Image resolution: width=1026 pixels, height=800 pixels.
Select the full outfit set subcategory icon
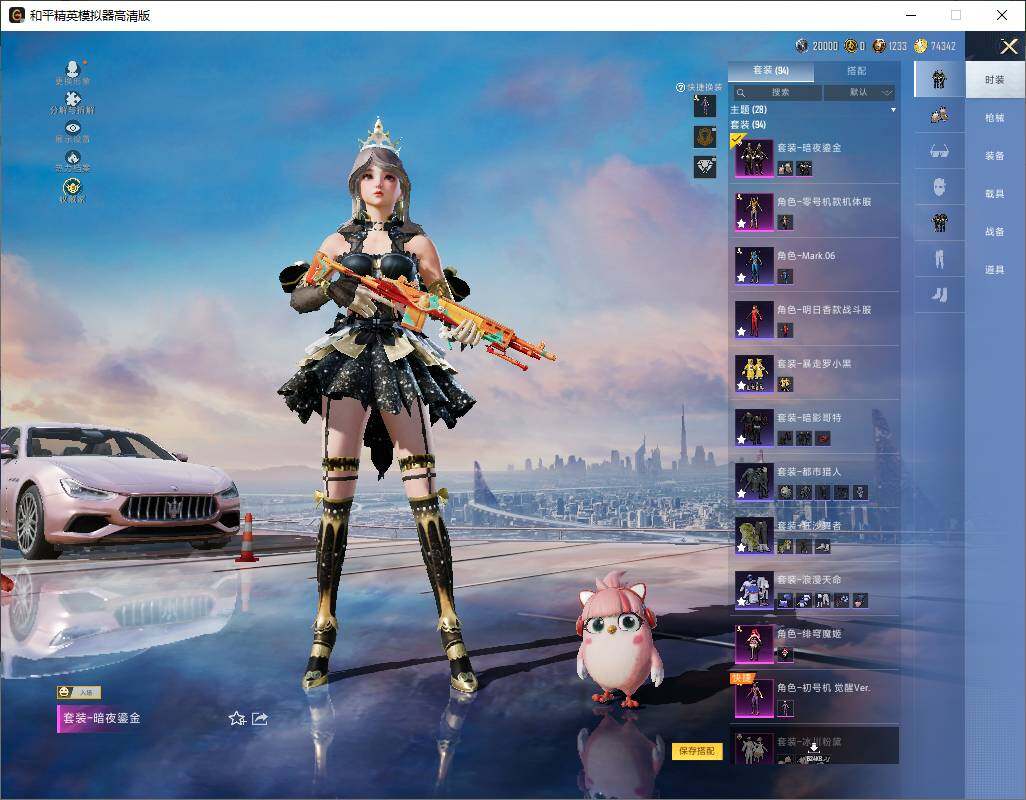pos(939,79)
